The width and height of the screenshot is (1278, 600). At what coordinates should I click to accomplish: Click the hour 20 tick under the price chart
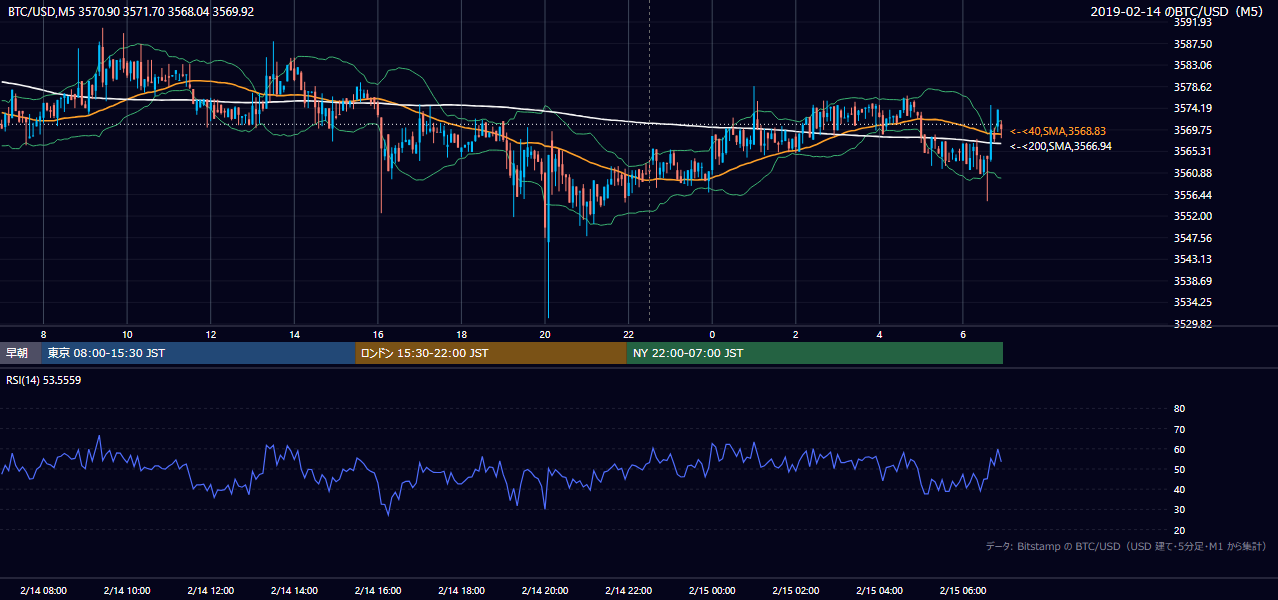click(545, 334)
